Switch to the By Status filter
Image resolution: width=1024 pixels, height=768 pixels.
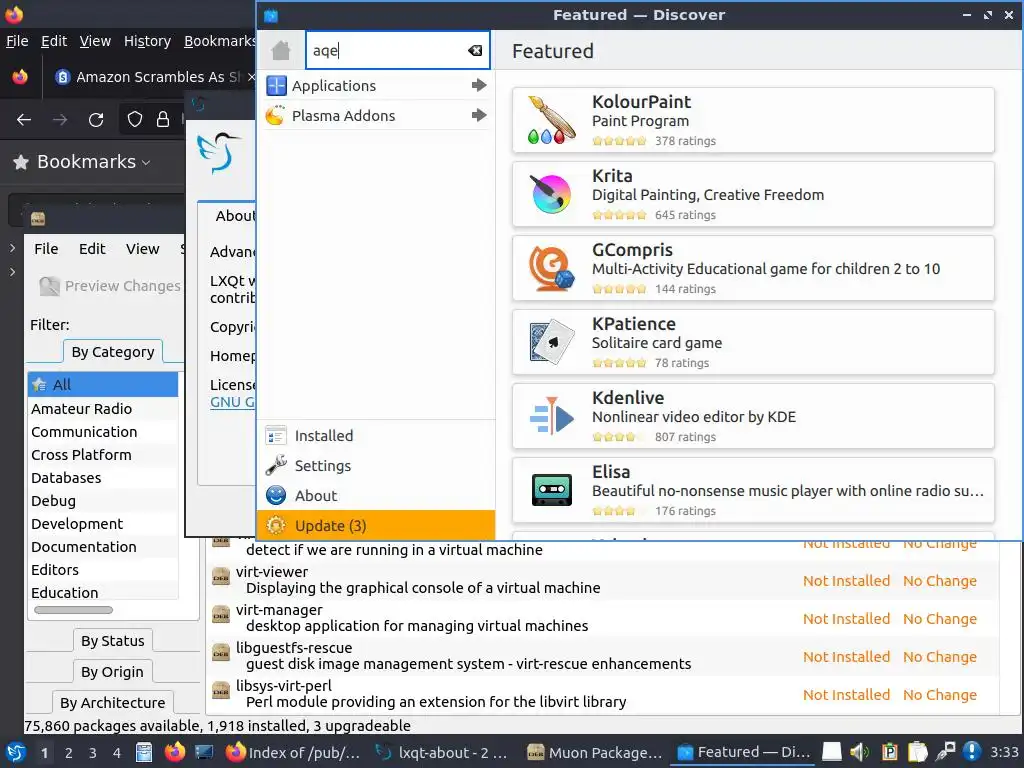[112, 641]
